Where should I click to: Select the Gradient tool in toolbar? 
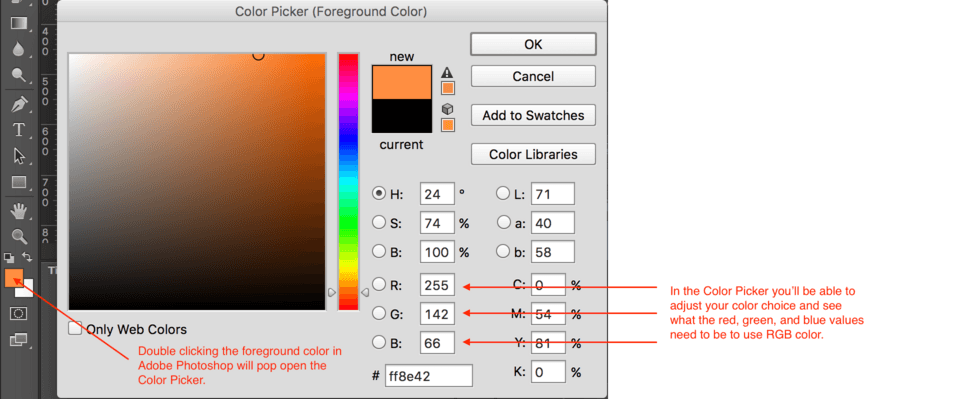click(x=19, y=24)
